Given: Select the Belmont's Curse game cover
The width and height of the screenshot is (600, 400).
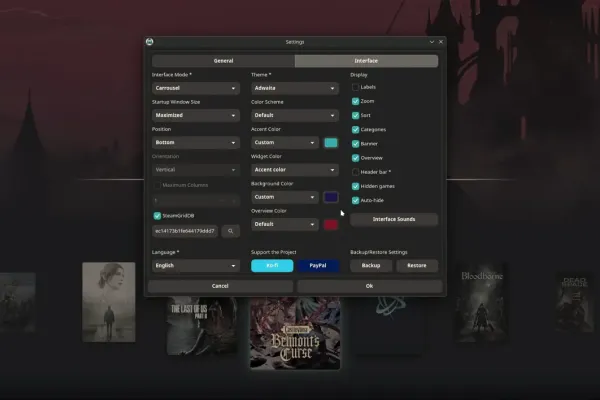Looking at the screenshot, I should 295,333.
